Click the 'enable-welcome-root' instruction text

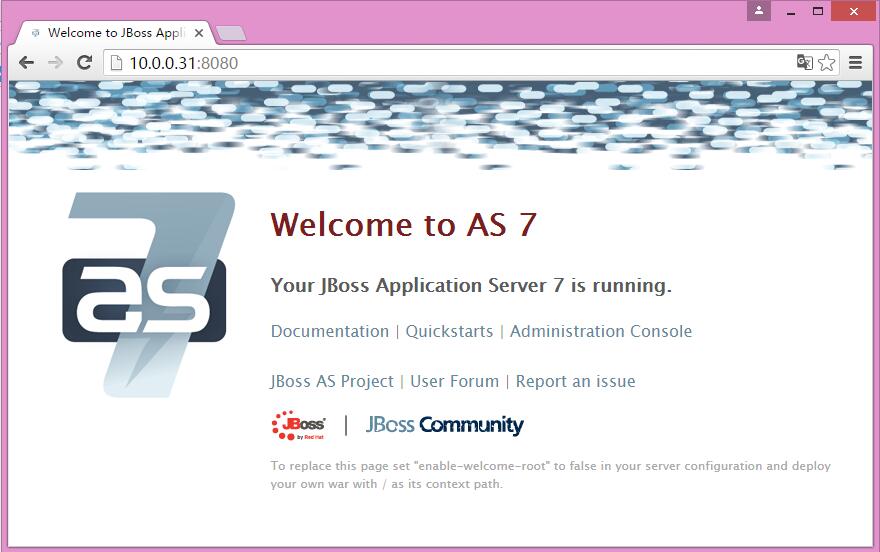pyautogui.click(x=551, y=475)
